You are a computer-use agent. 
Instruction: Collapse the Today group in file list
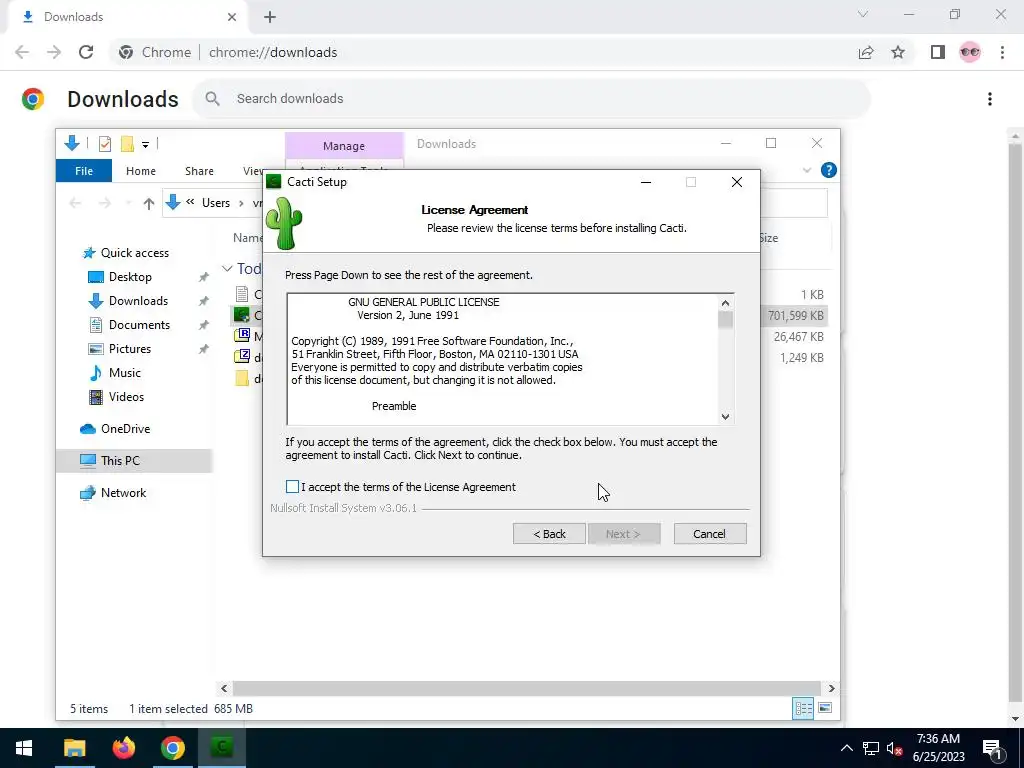pyautogui.click(x=227, y=268)
